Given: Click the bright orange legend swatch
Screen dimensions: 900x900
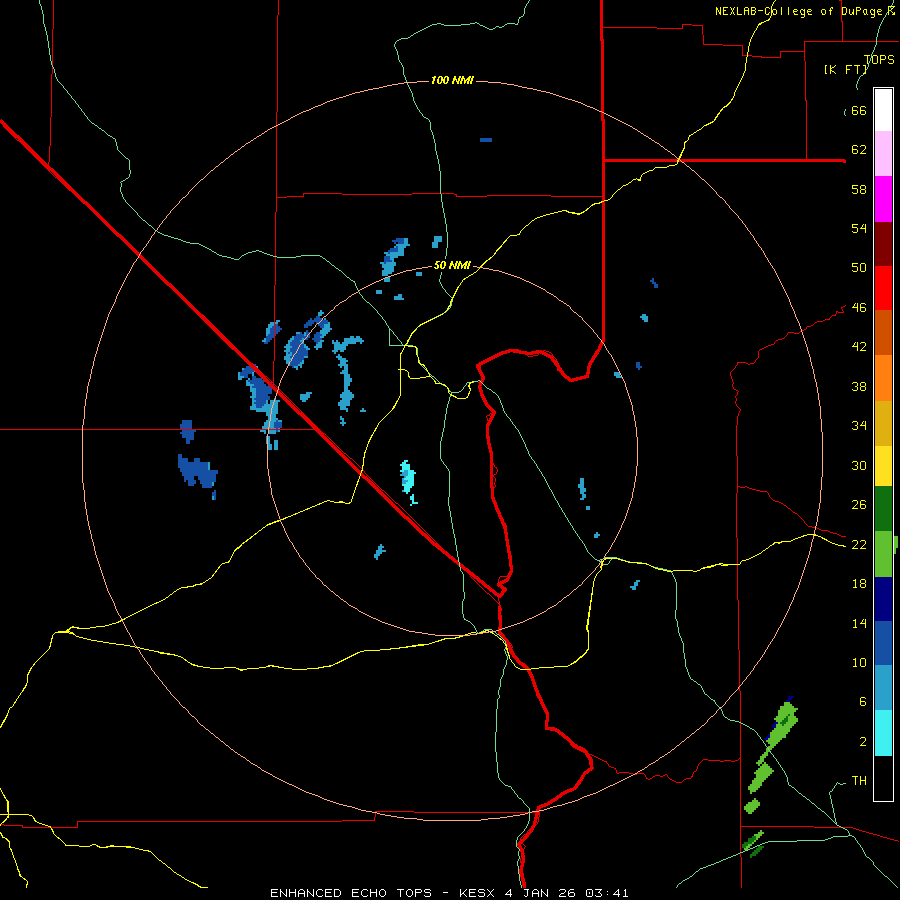Looking at the screenshot, I should pos(883,378).
